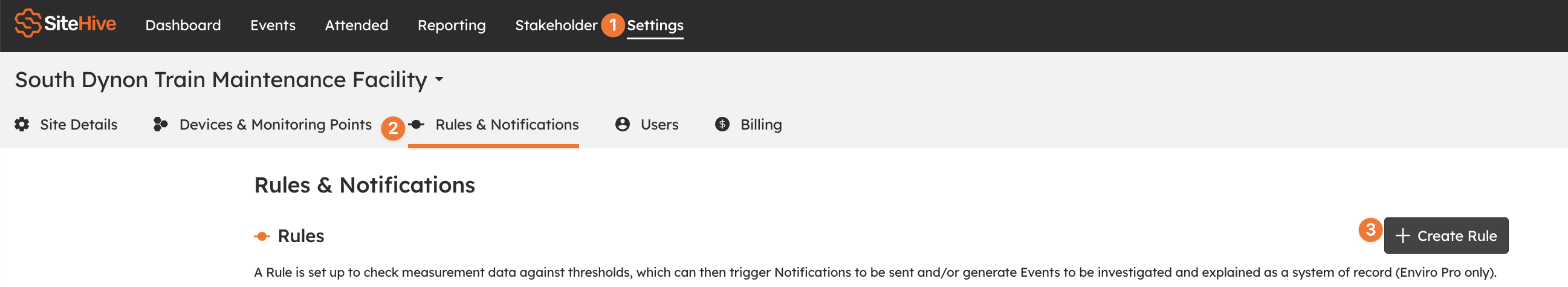Click the Devices & Monitoring Points icon

pos(161,124)
